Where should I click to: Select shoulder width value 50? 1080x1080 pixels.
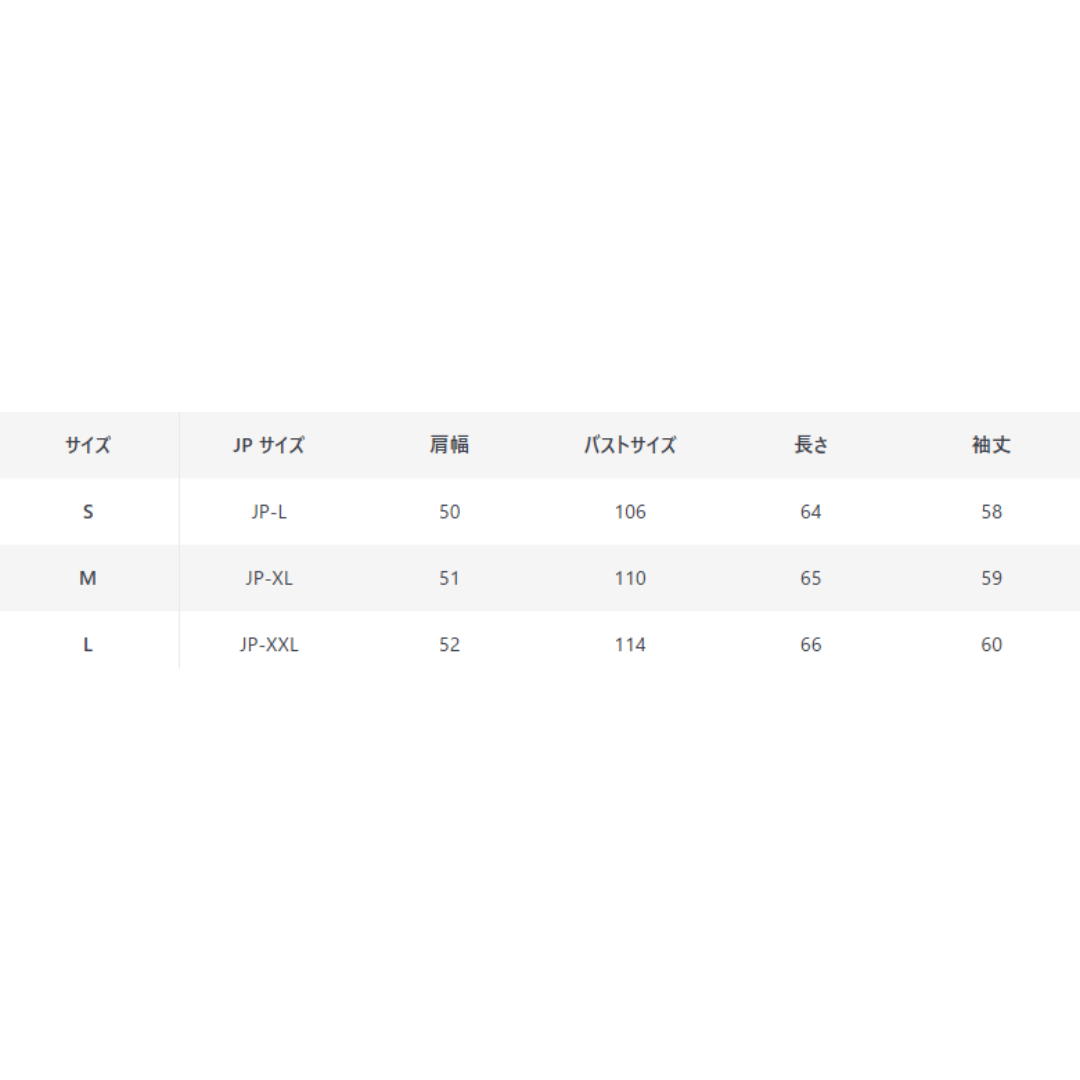click(x=449, y=512)
